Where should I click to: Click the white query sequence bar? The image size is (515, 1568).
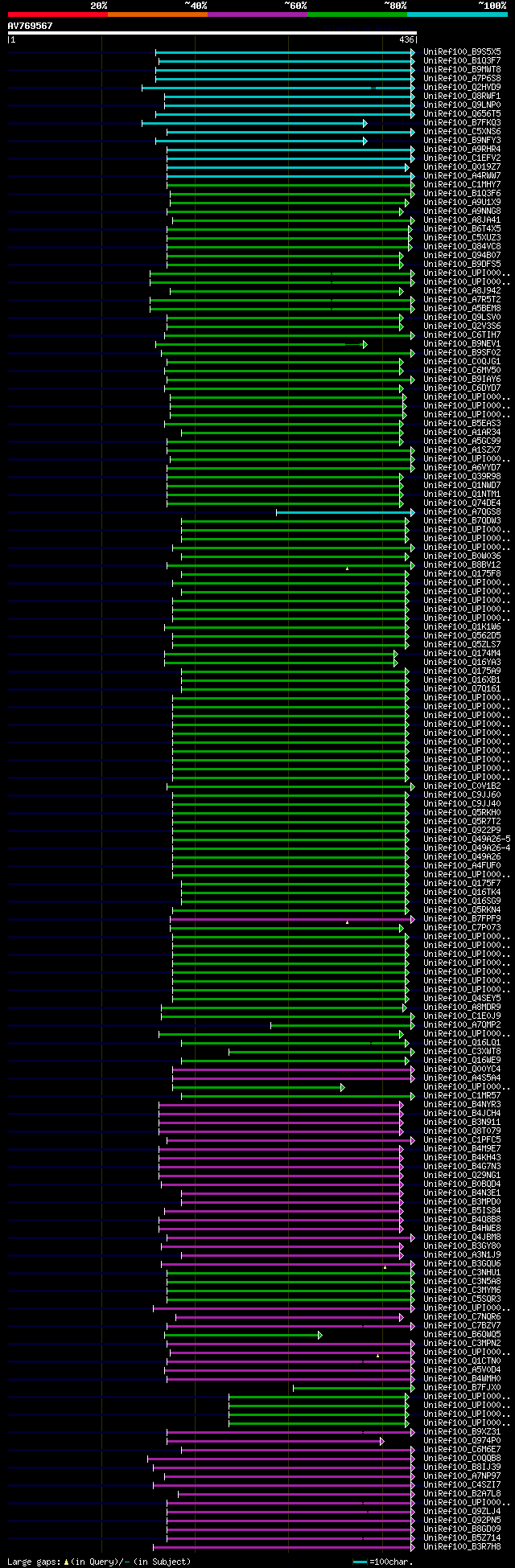212,33
